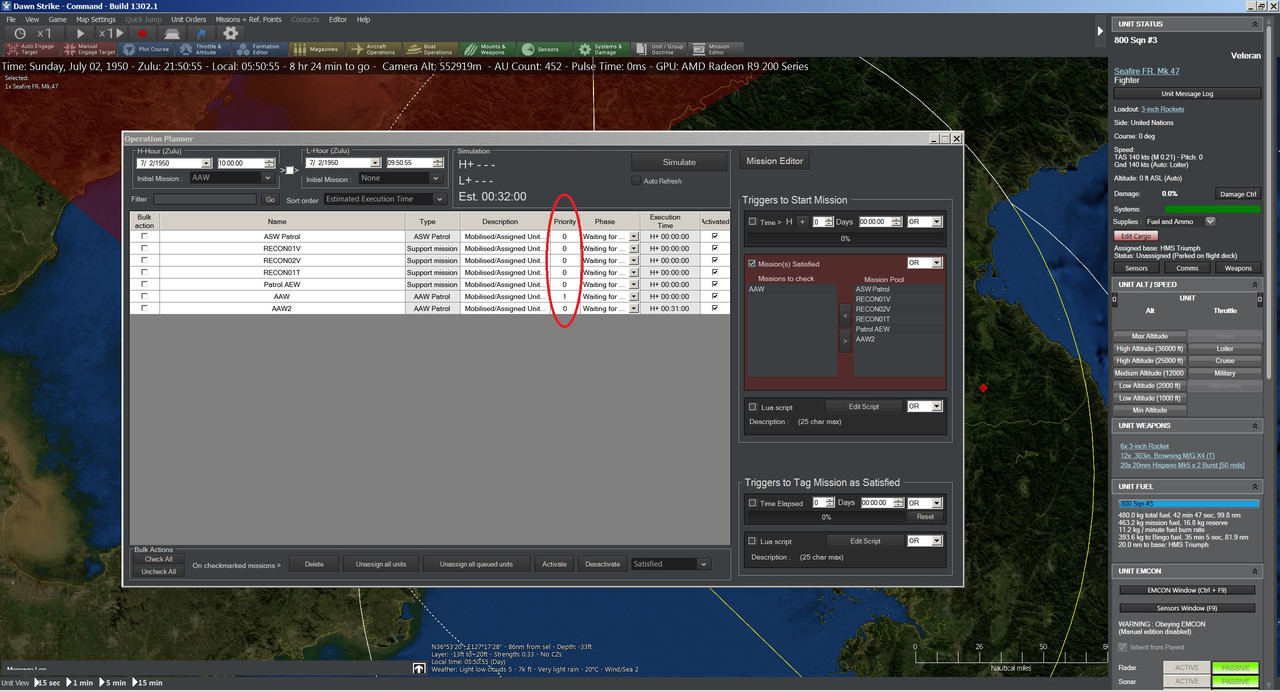
Task: Click the Unit Message Log button
Action: 1188,94
